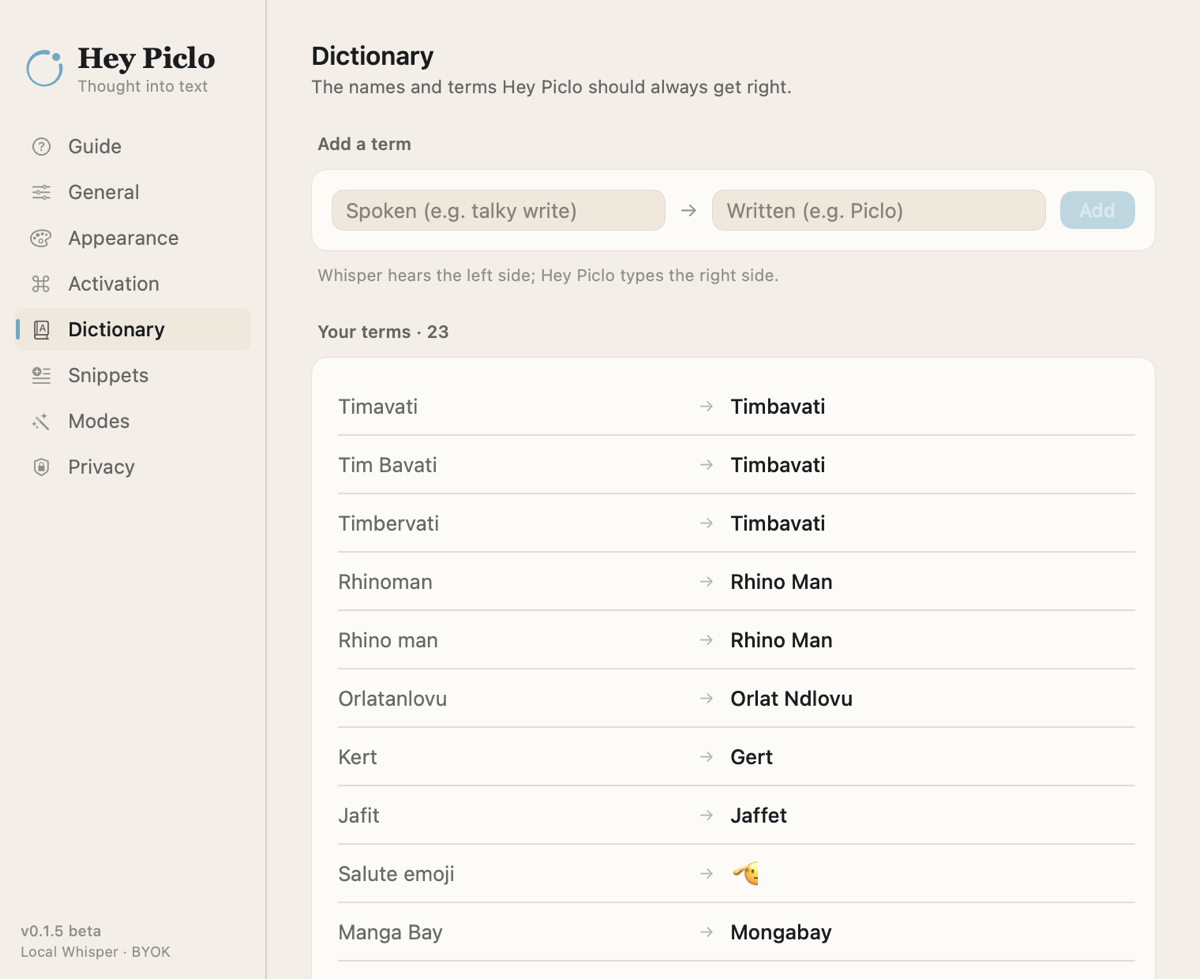Select the Jafit spoken term
Image resolution: width=1200 pixels, height=979 pixels.
pos(358,816)
